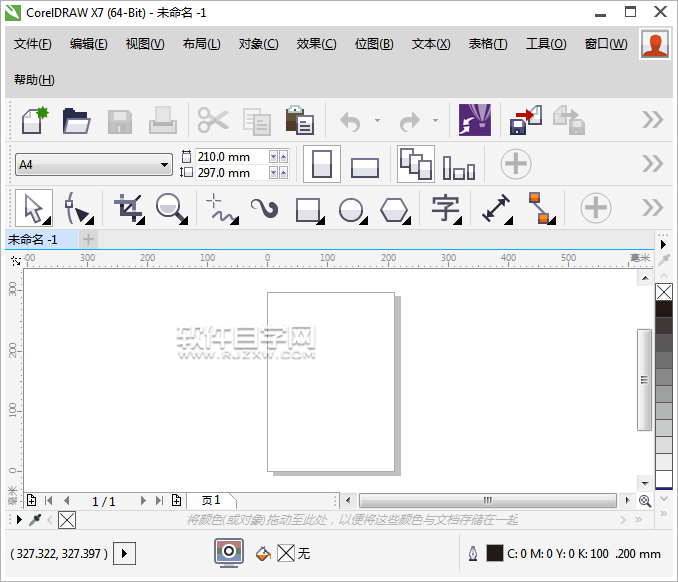
Task: Open color palette flyout arrow
Action: [x=663, y=244]
